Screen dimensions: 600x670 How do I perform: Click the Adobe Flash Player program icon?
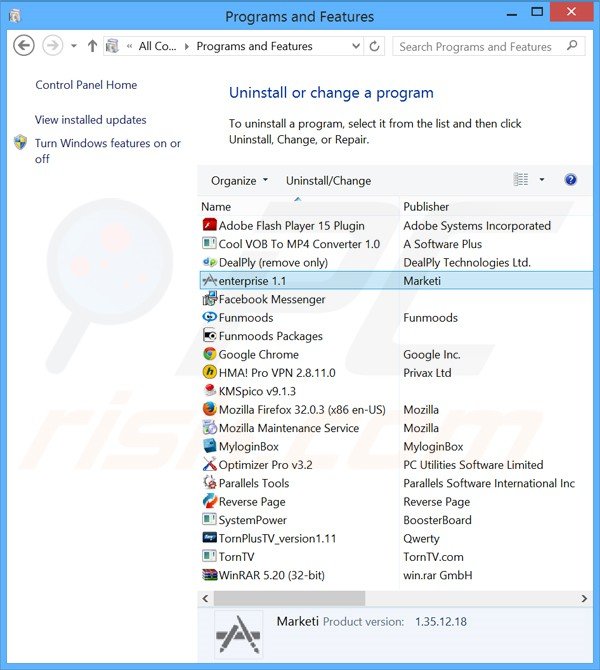click(x=209, y=225)
